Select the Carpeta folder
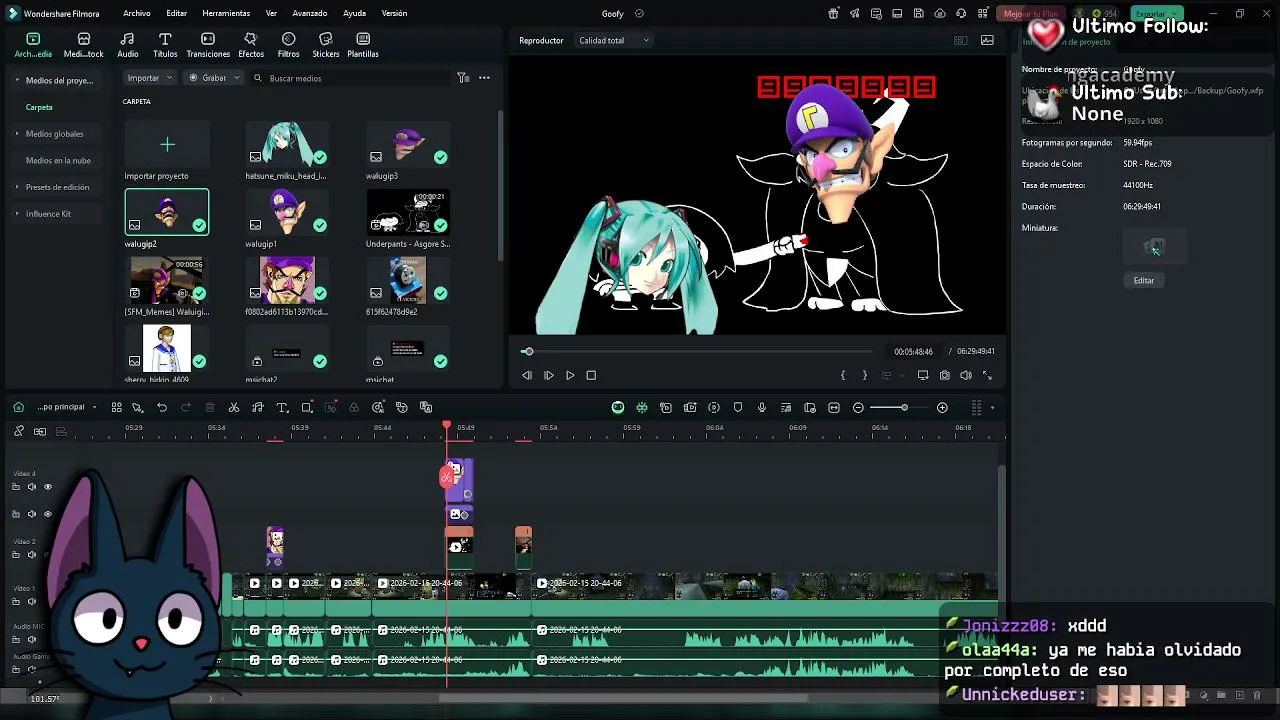The width and height of the screenshot is (1280, 720). (x=39, y=107)
